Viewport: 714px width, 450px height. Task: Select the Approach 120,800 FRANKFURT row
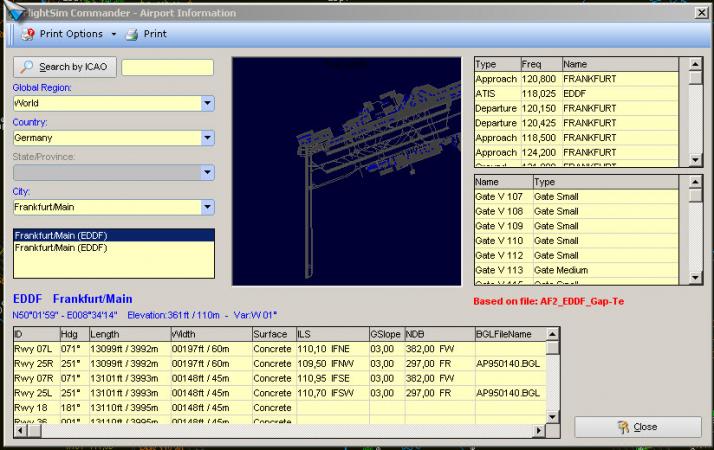(576, 79)
